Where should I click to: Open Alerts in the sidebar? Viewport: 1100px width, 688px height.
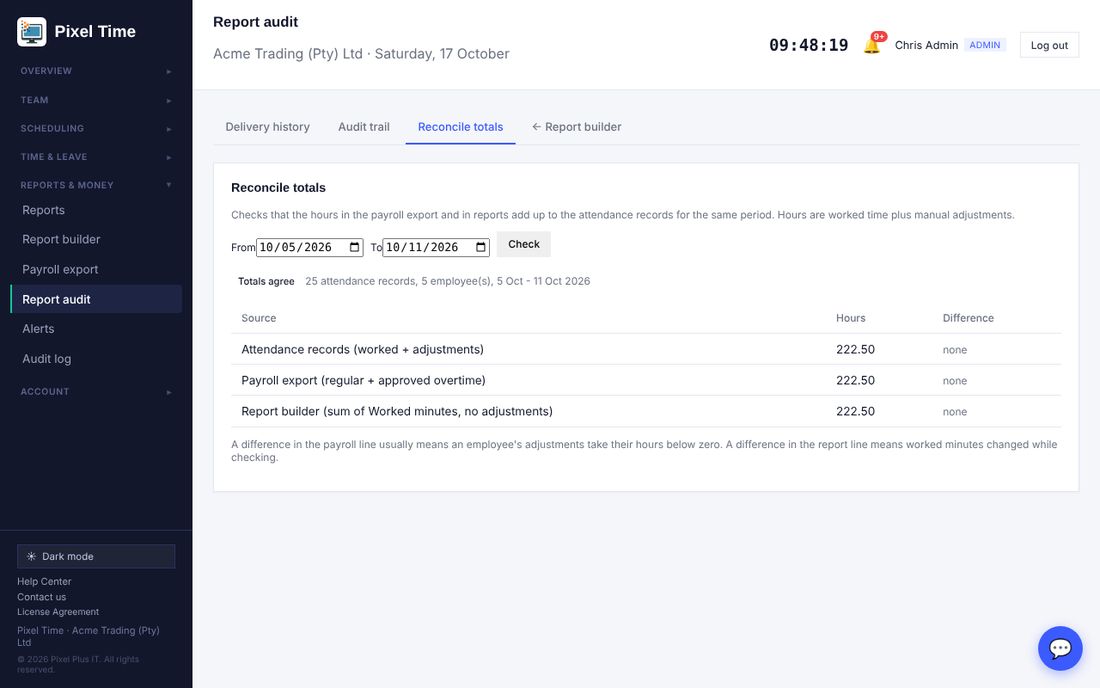coord(96,329)
